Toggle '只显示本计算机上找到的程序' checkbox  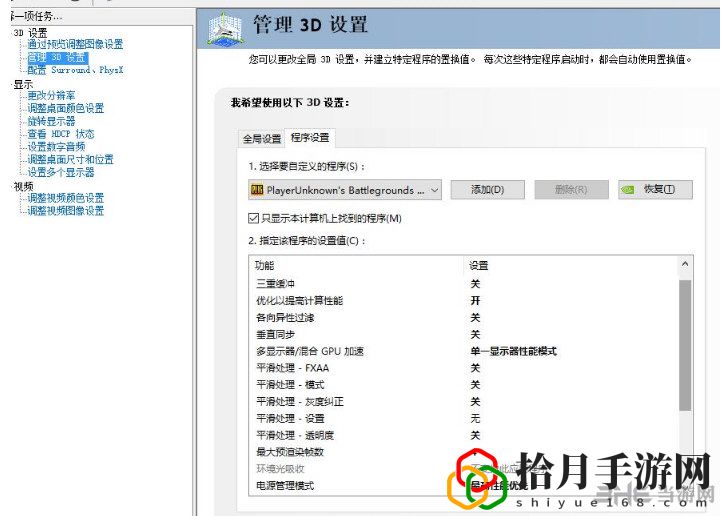click(x=253, y=218)
